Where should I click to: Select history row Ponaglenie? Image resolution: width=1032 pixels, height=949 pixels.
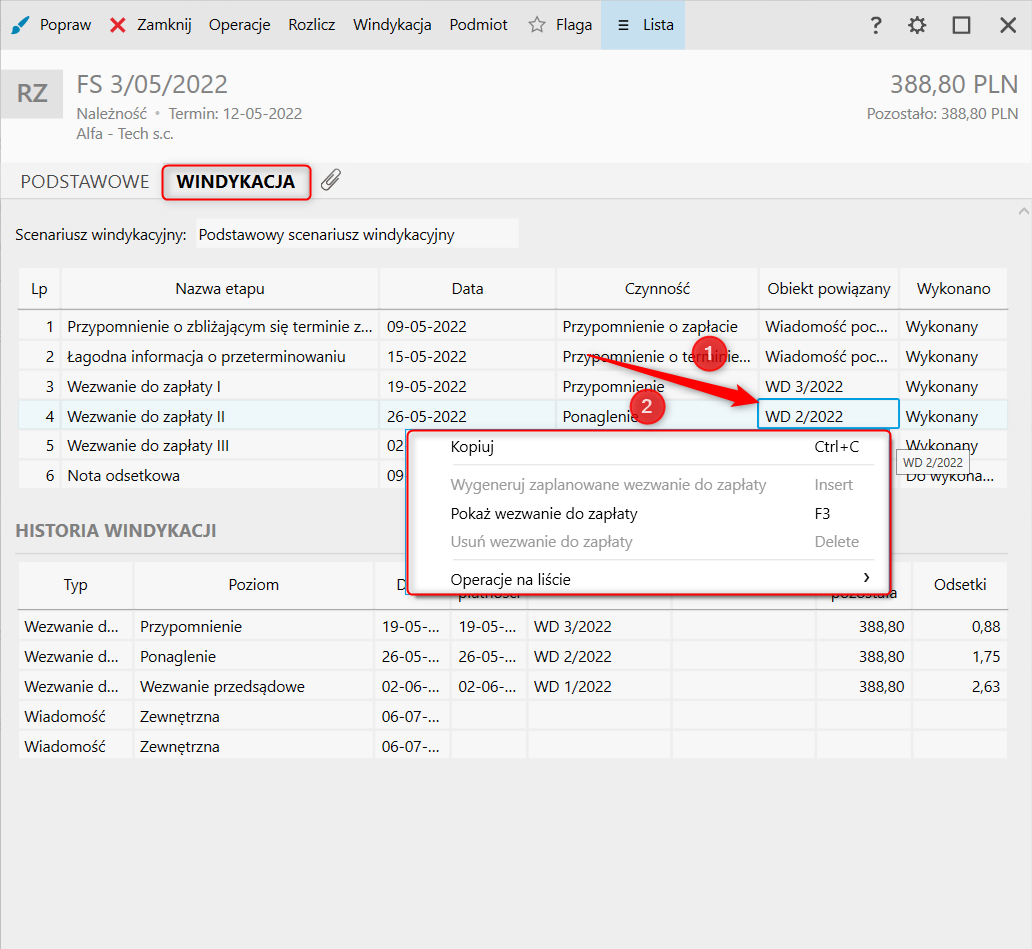[513, 657]
